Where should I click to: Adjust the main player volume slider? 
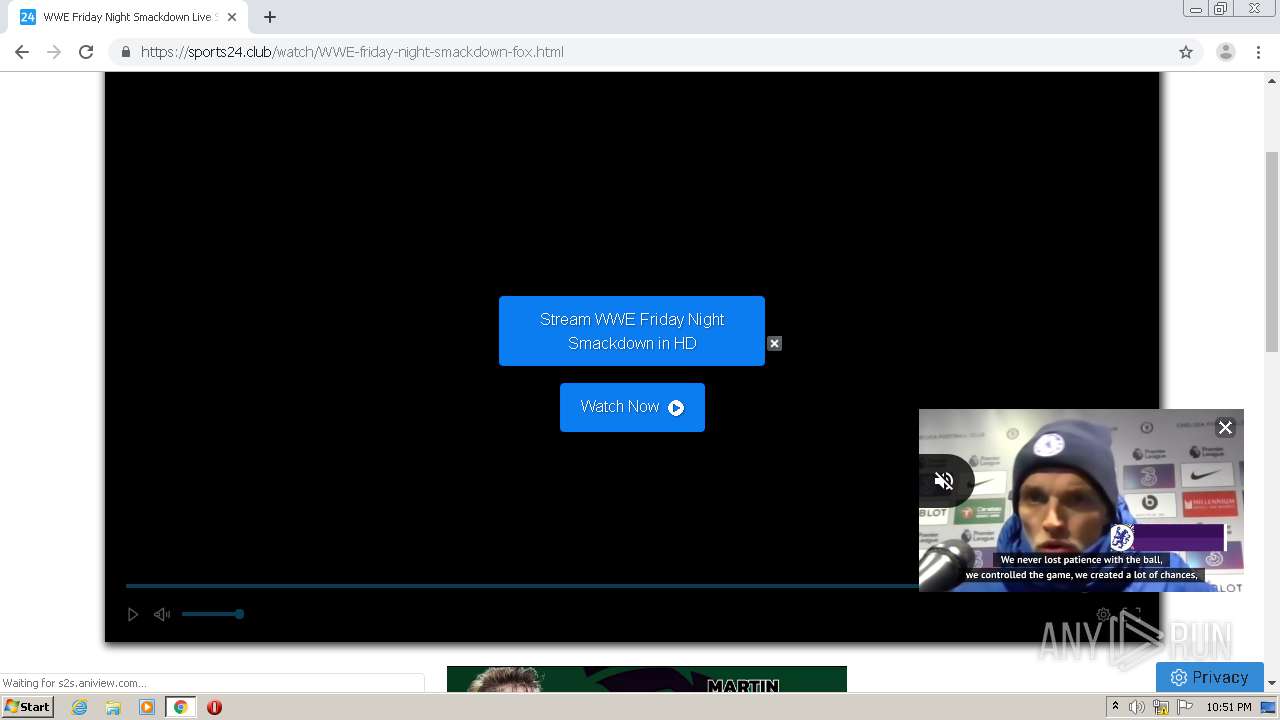212,614
